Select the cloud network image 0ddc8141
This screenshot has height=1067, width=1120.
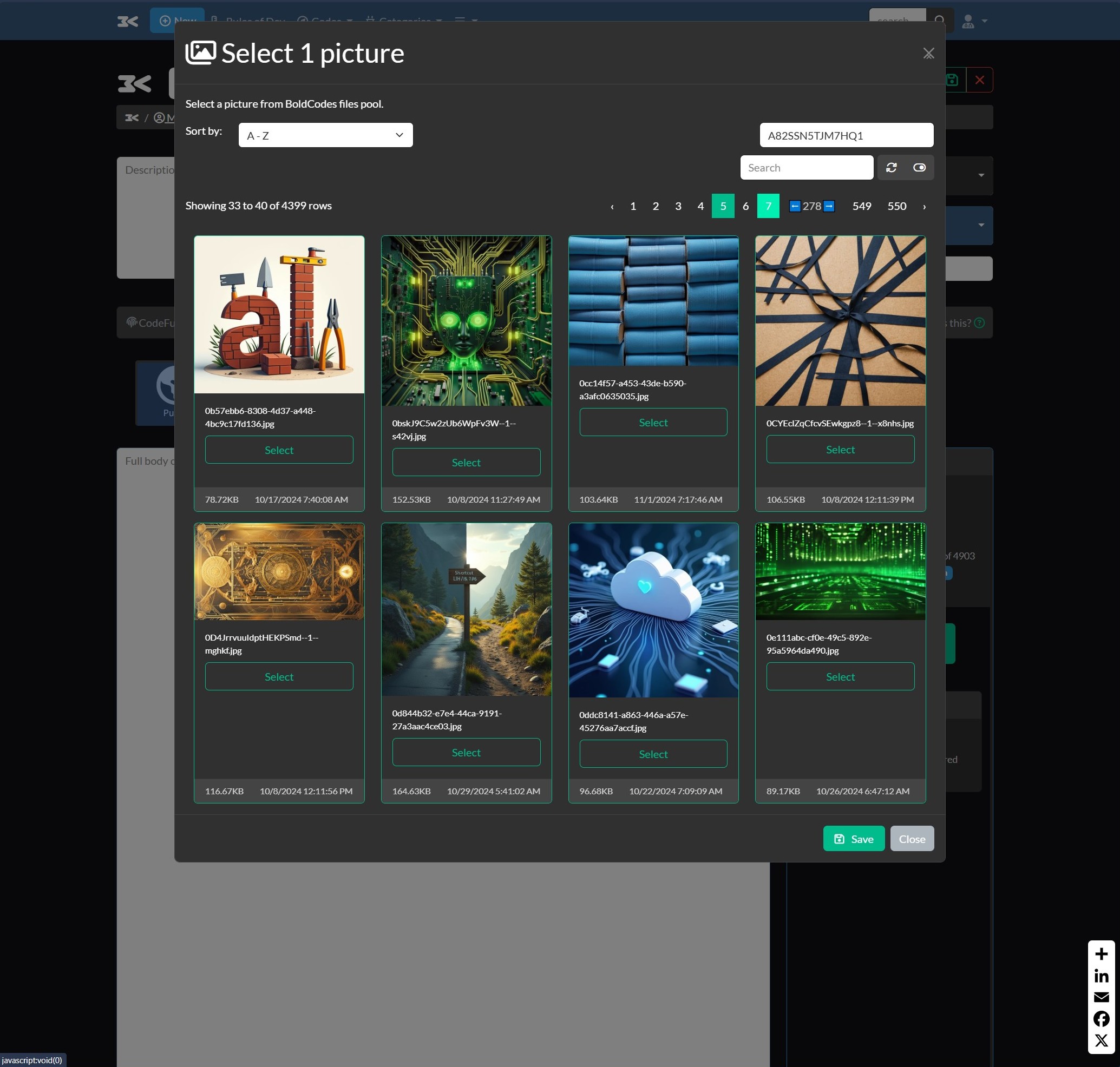pos(653,754)
